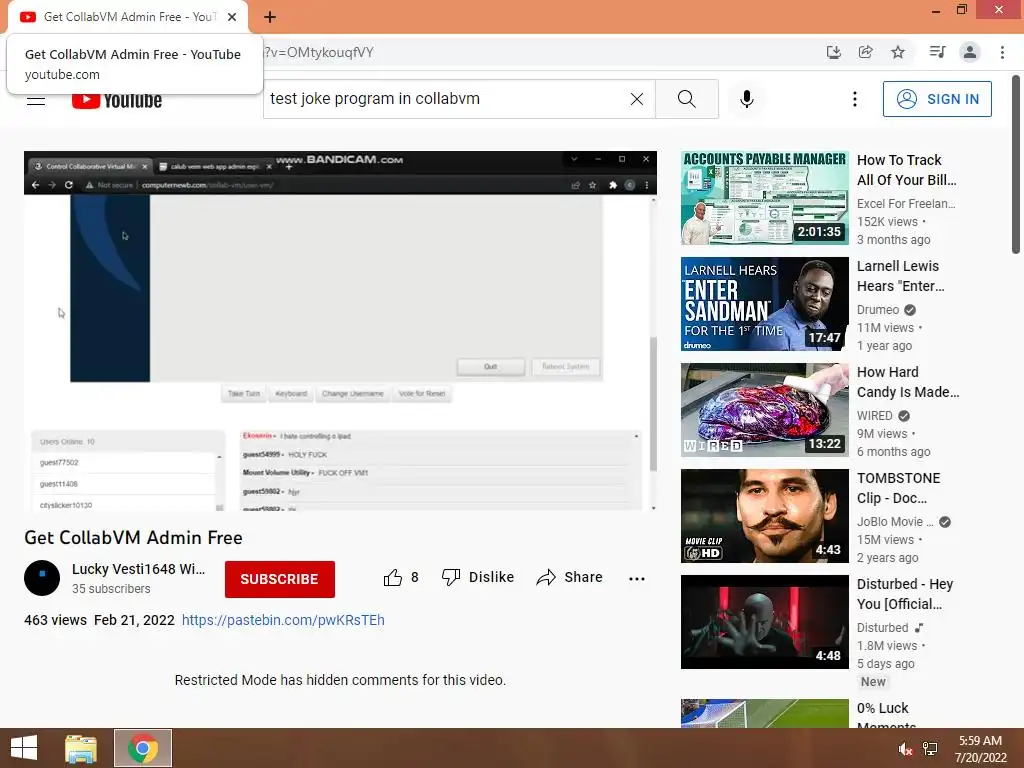Open the Chrome profile avatar
This screenshot has width=1024, height=768.
(970, 52)
